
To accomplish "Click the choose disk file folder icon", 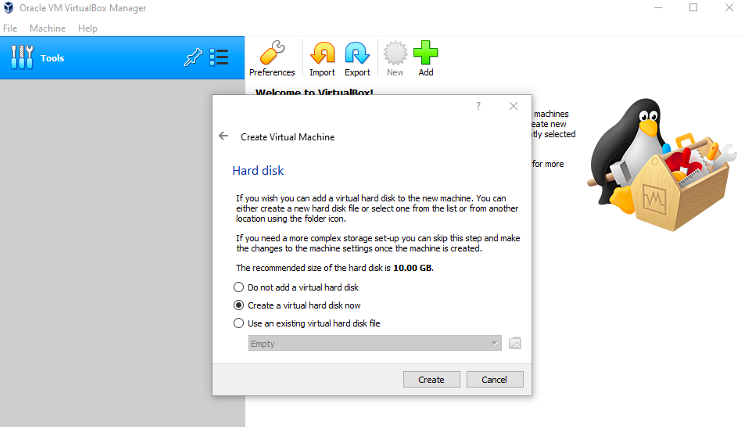I will point(515,343).
